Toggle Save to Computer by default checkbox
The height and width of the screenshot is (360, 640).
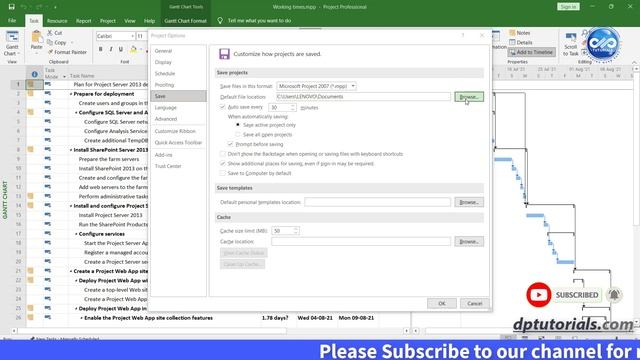click(222, 173)
